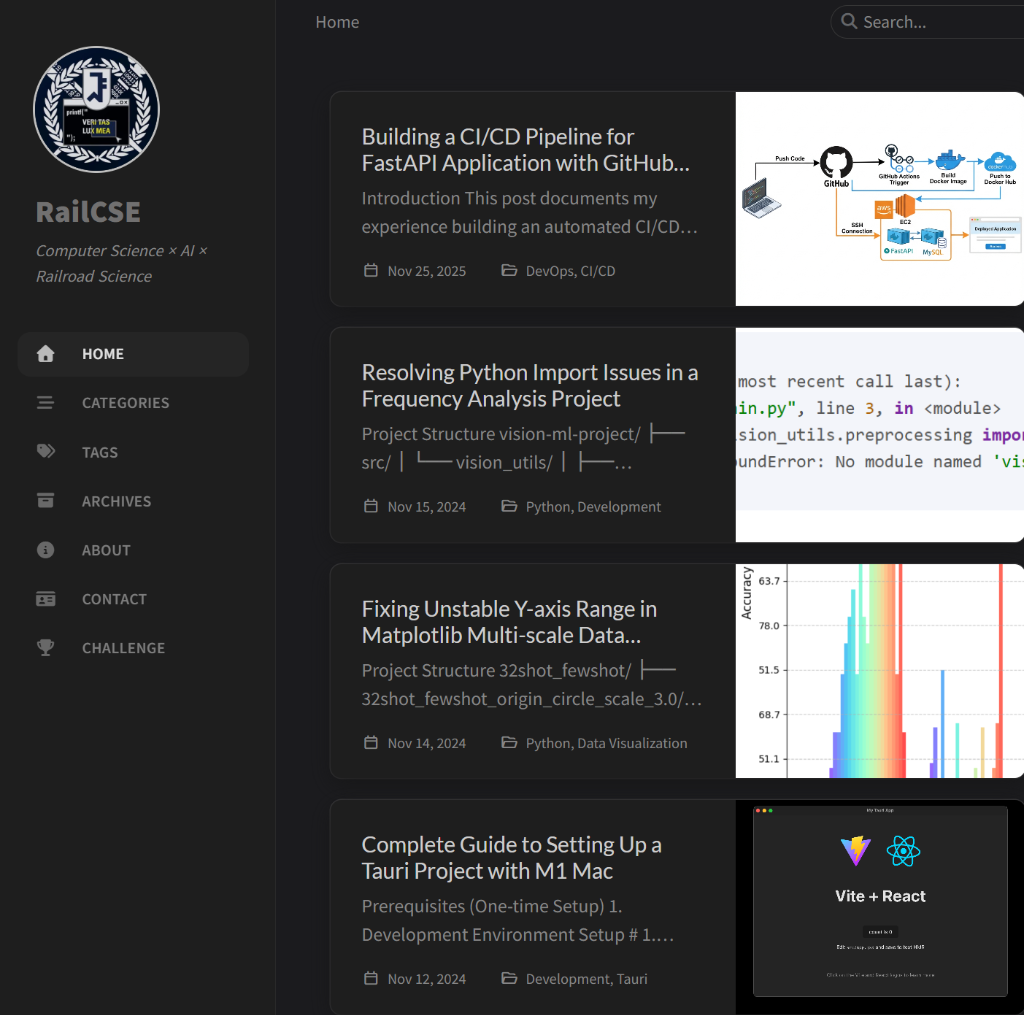Click the folder icon next to DevOps, CI/CD
This screenshot has height=1015, width=1024.
point(510,270)
